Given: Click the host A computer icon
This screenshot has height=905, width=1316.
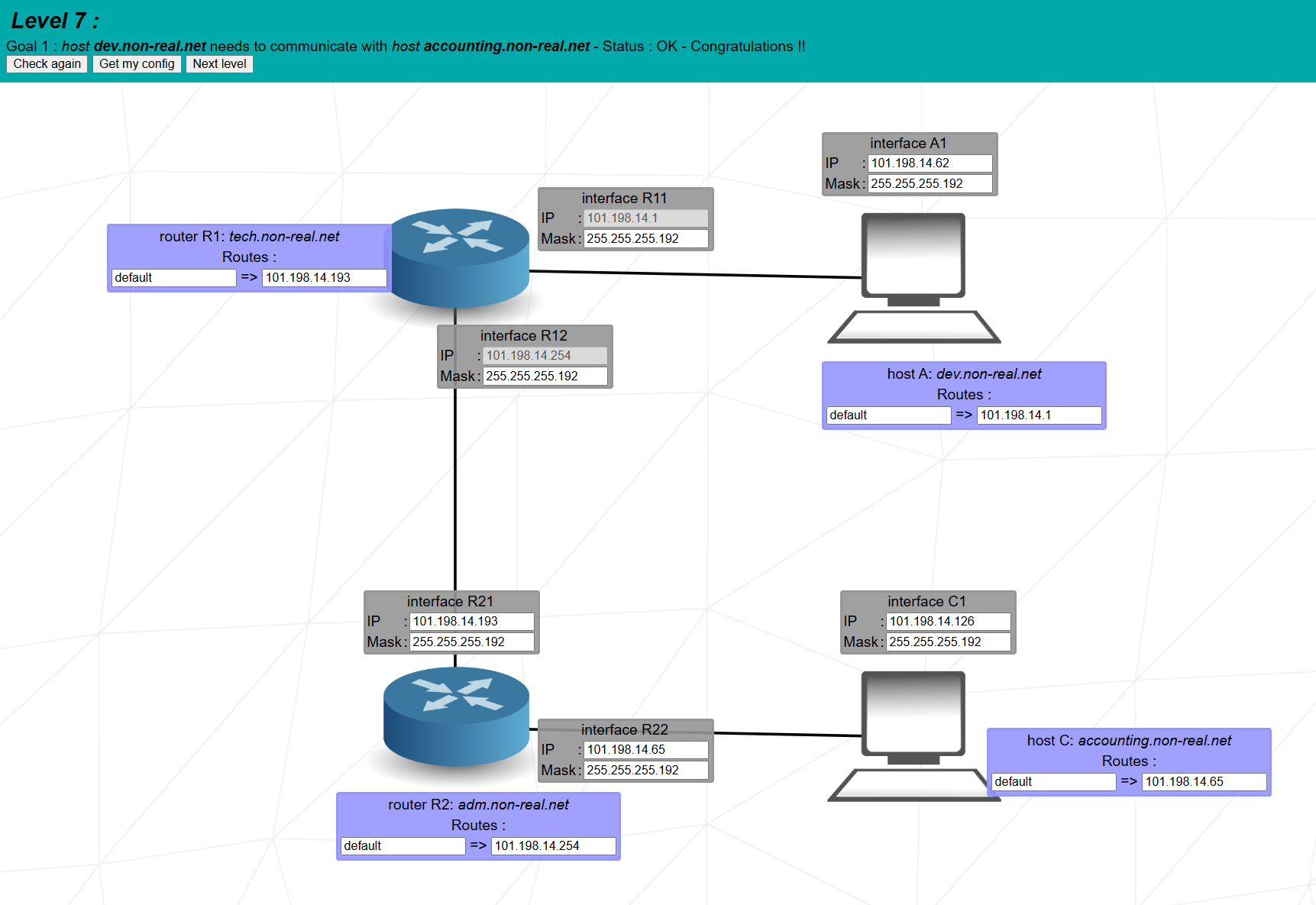Looking at the screenshot, I should coord(913,278).
